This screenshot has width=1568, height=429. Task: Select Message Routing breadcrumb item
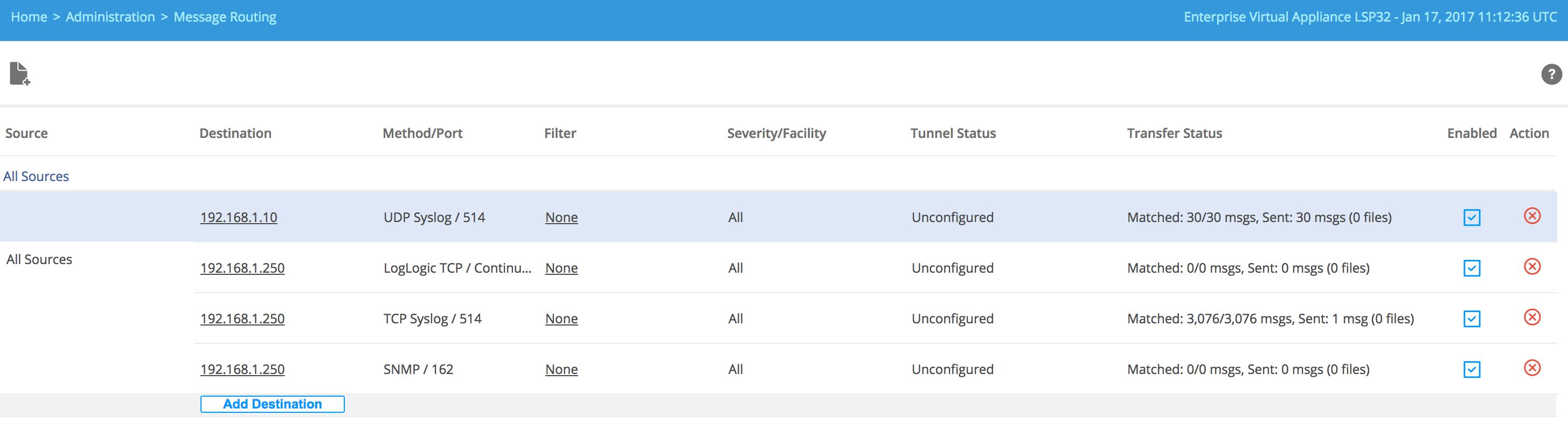coord(225,17)
